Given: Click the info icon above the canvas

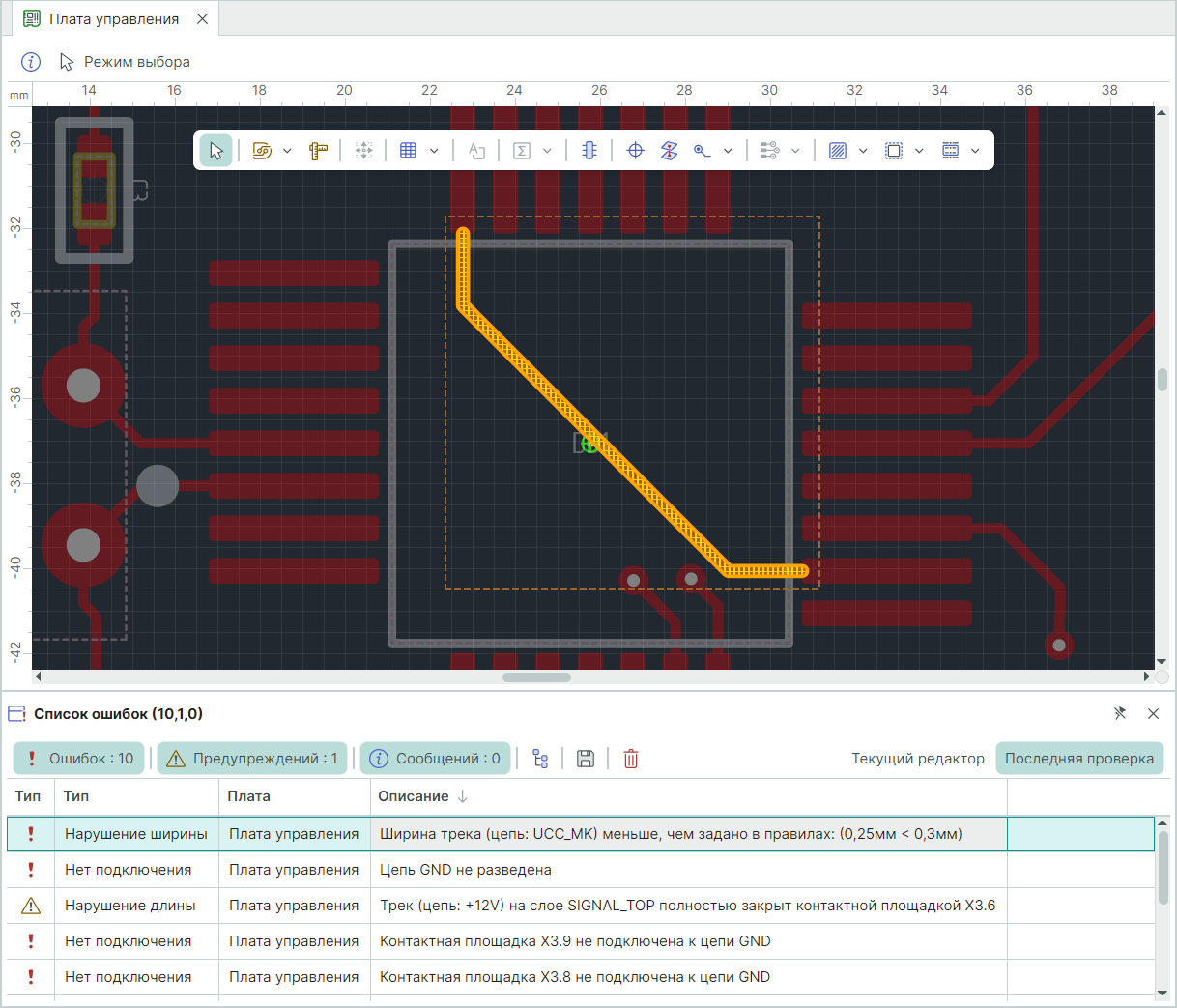Looking at the screenshot, I should coord(31,62).
